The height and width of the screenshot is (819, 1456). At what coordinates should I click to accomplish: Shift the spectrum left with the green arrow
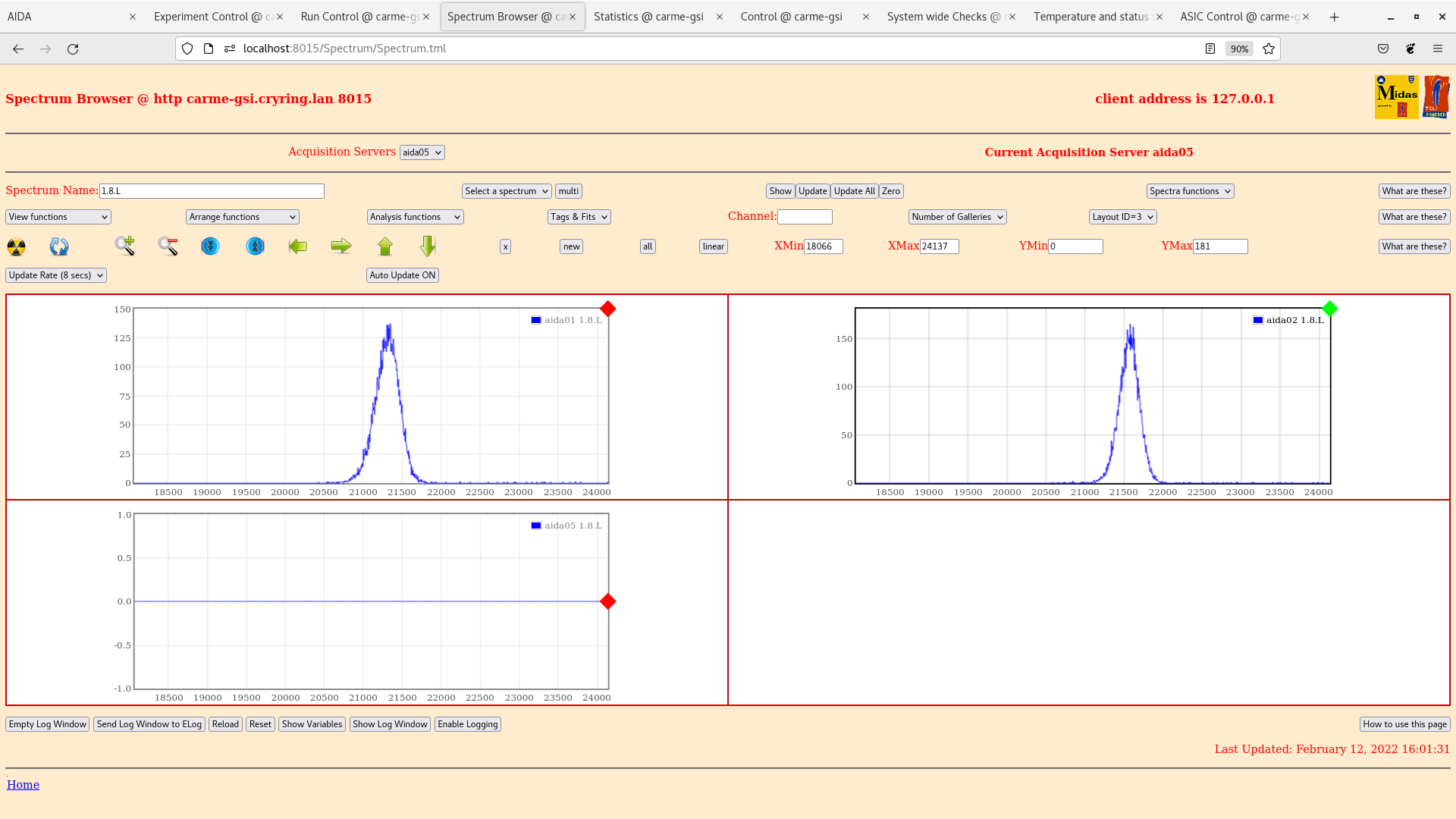point(298,246)
